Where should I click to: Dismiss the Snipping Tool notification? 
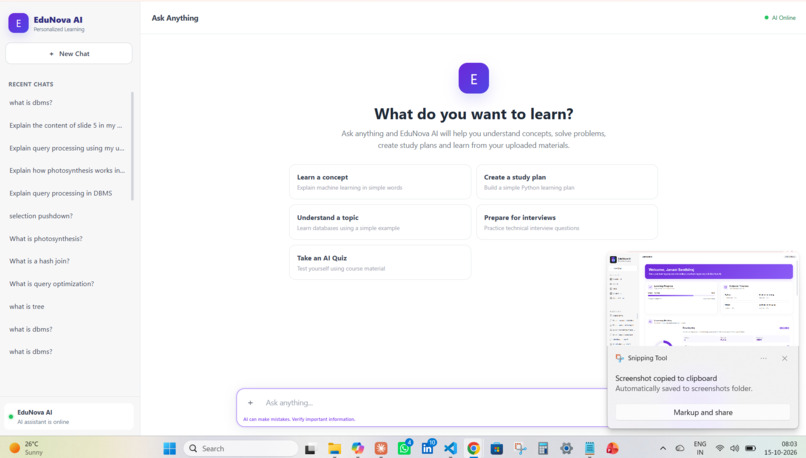click(784, 358)
